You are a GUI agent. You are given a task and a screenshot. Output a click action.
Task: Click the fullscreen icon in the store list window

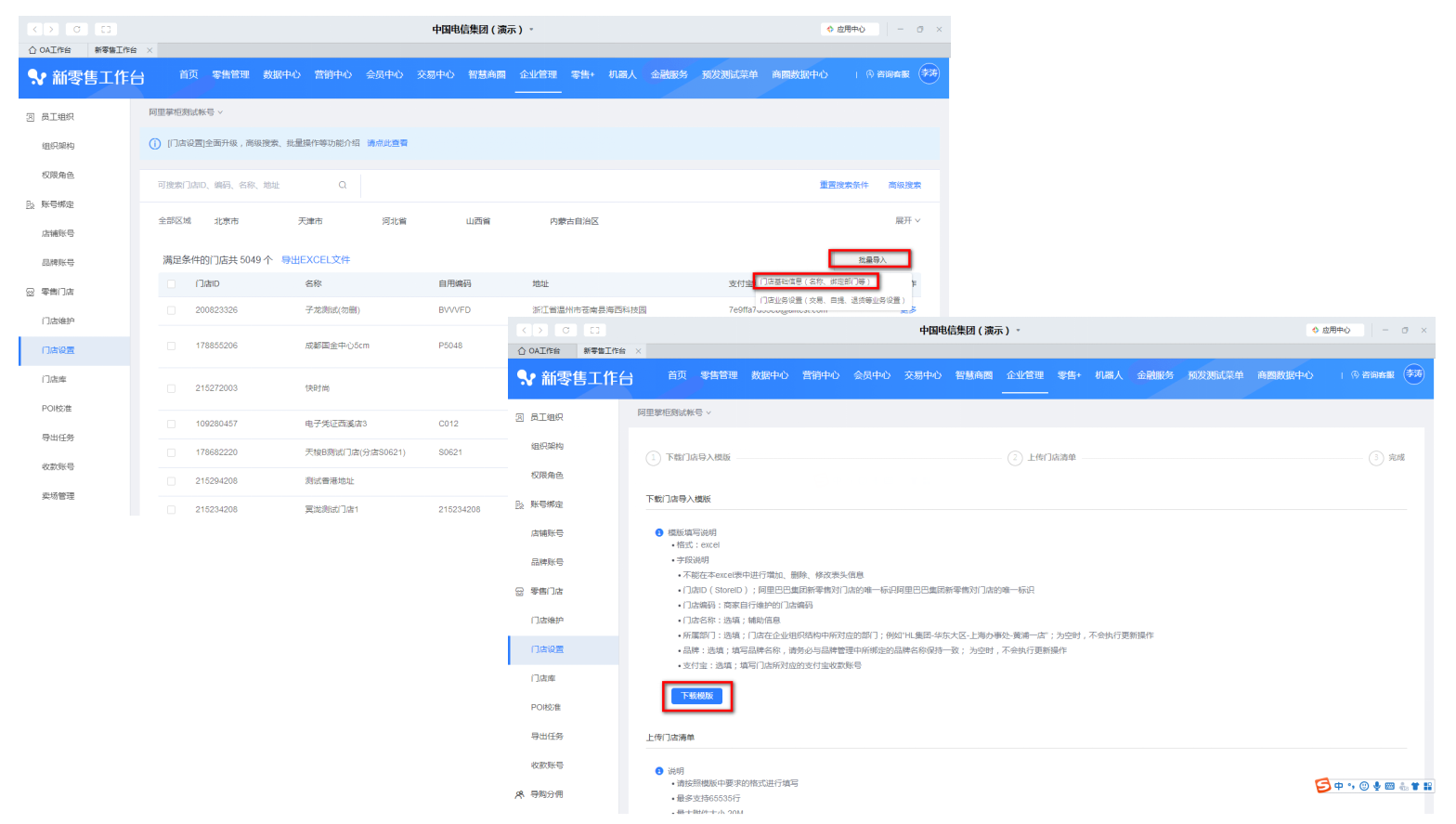(106, 29)
